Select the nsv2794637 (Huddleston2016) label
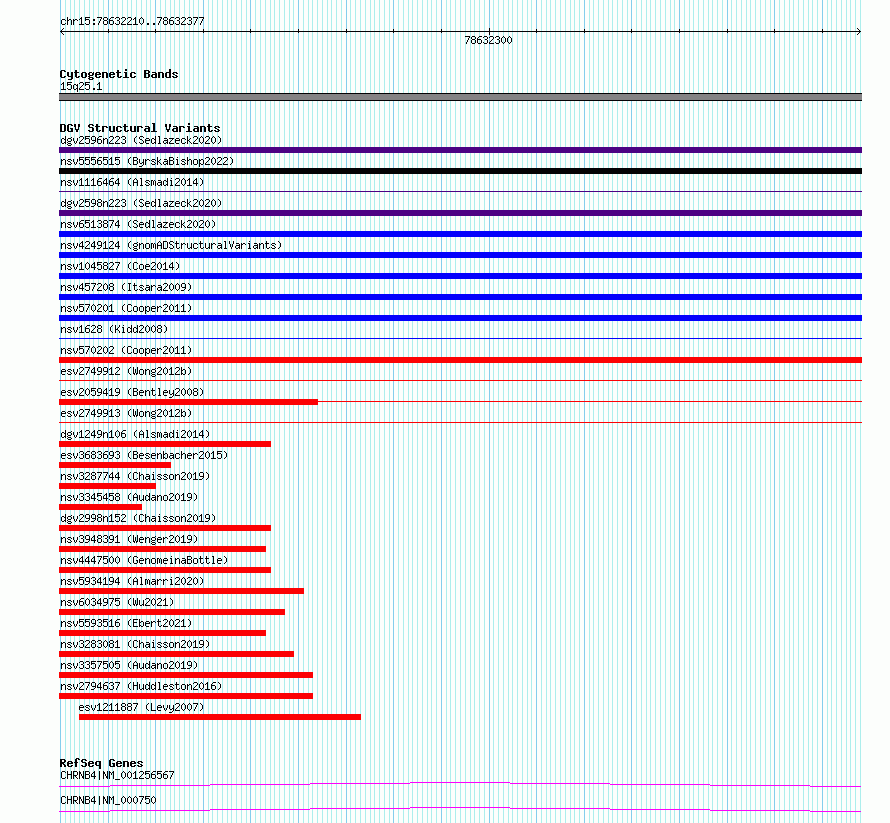This screenshot has height=823, width=890. (141, 686)
